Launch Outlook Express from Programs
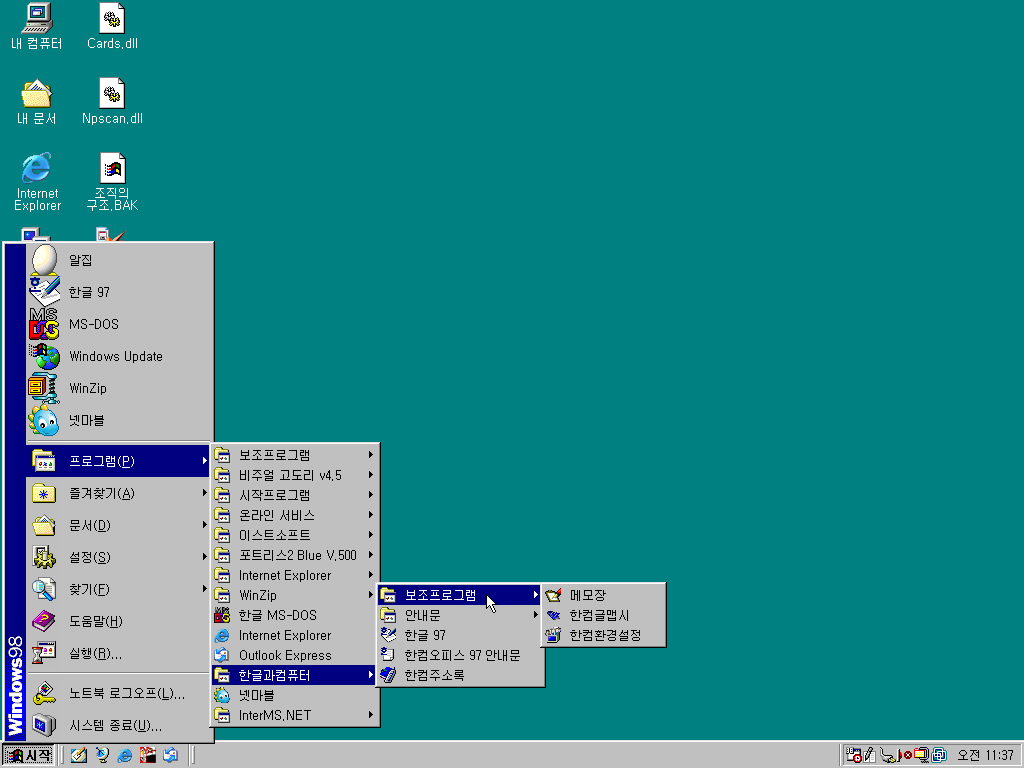 click(295, 655)
